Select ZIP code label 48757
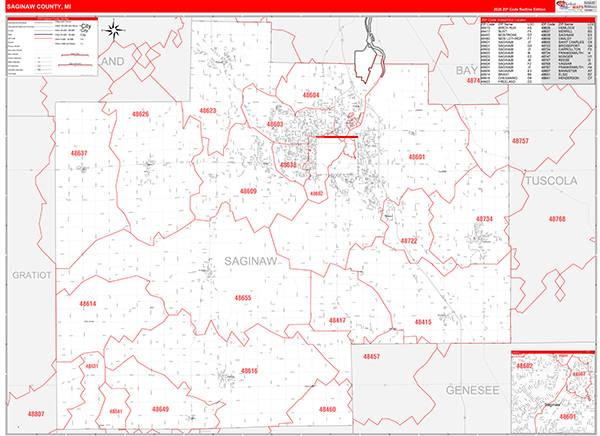Screen dimensions: 600x436 pyautogui.click(x=520, y=141)
